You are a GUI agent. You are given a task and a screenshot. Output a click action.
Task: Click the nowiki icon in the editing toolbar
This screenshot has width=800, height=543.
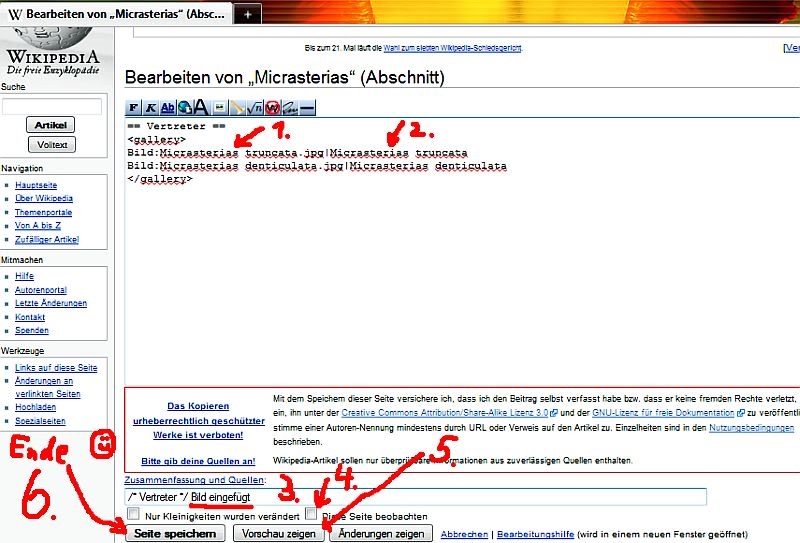(x=272, y=107)
